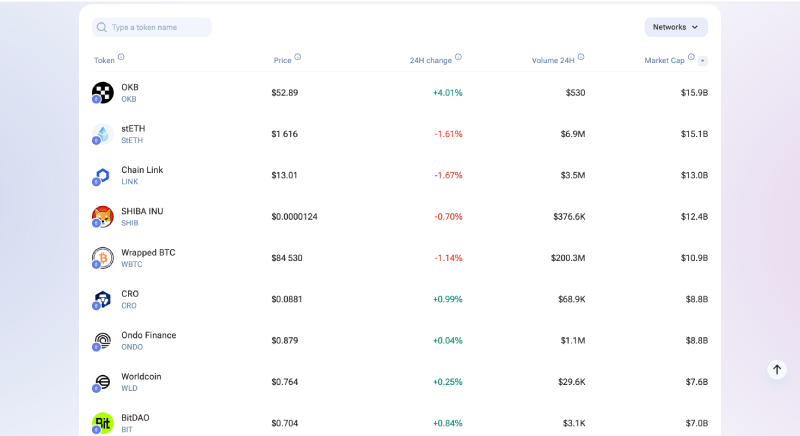Toggle Market Cap sort arrow
This screenshot has height=436, width=800.
pyautogui.click(x=703, y=61)
